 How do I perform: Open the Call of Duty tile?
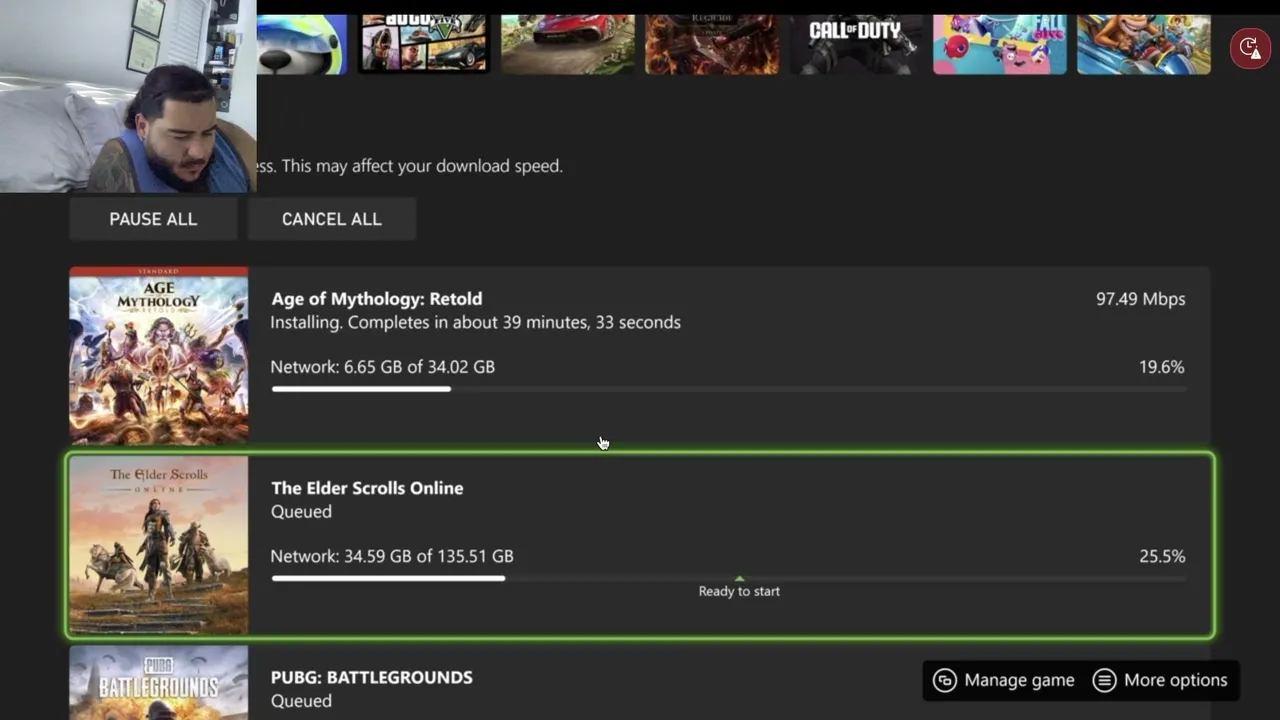855,44
